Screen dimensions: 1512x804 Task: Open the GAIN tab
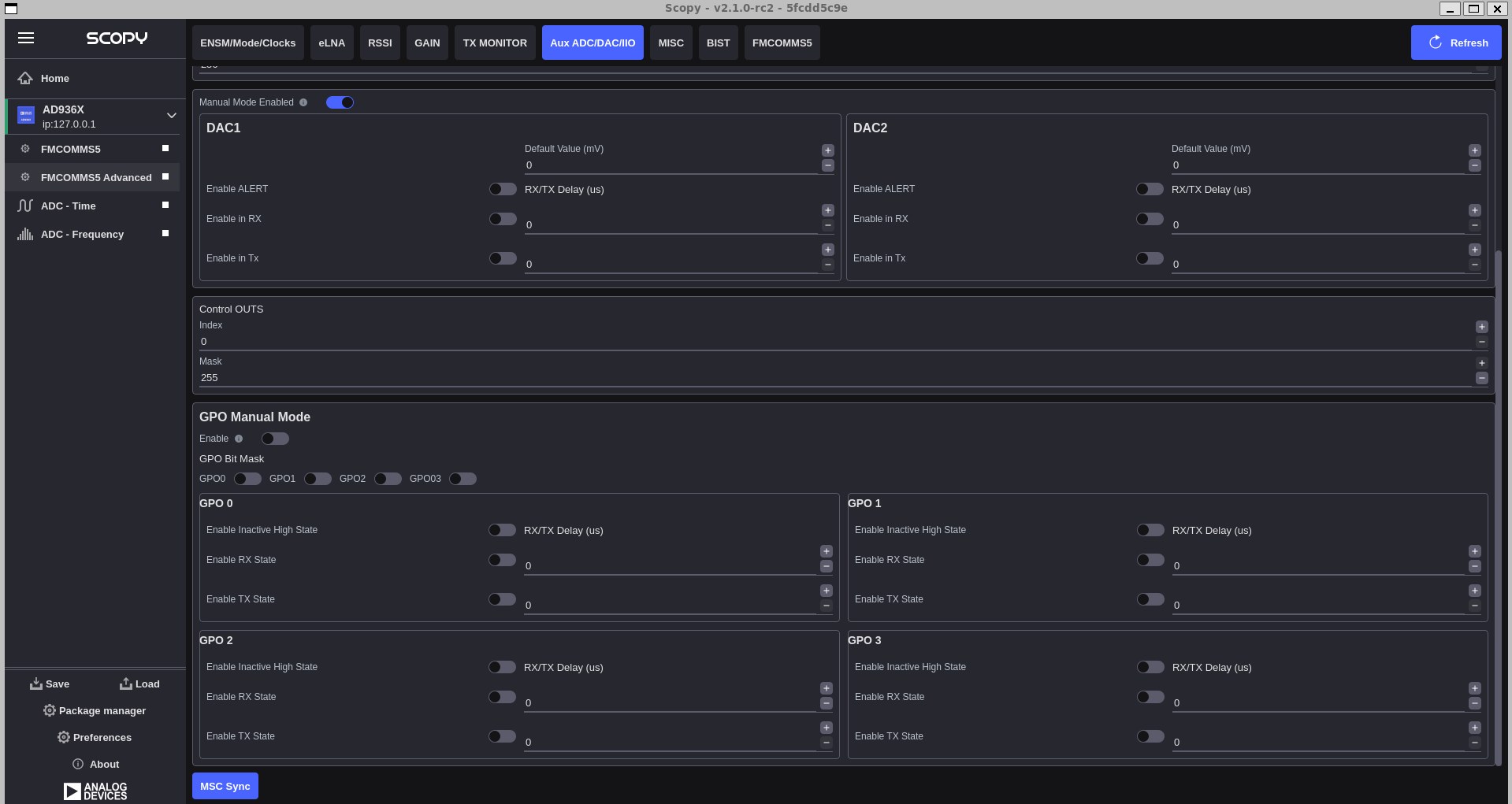427,43
